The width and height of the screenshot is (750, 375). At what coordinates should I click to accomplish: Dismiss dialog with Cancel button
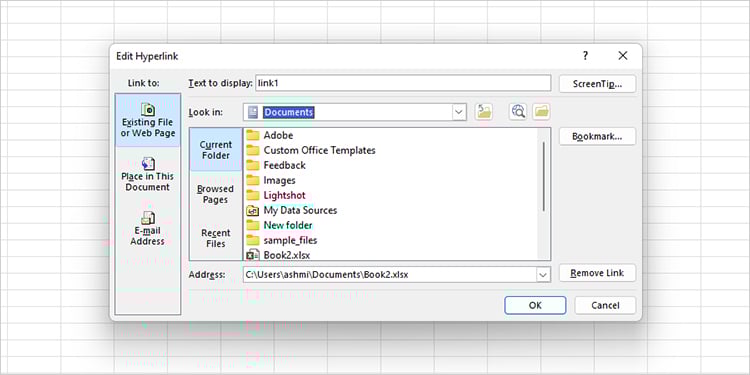pyautogui.click(x=605, y=305)
